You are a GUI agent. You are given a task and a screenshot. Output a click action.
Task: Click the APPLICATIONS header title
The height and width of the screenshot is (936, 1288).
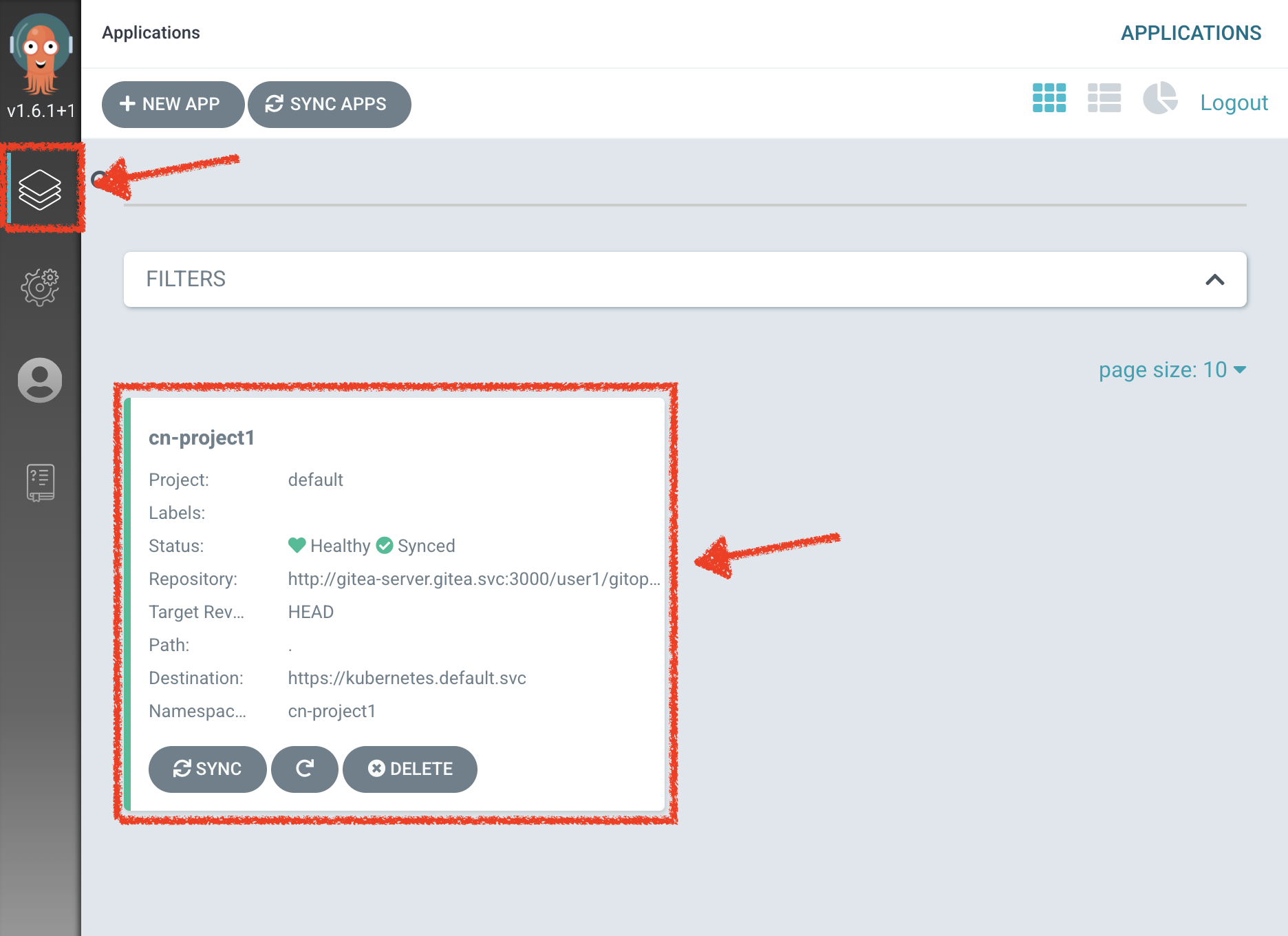[x=1191, y=33]
